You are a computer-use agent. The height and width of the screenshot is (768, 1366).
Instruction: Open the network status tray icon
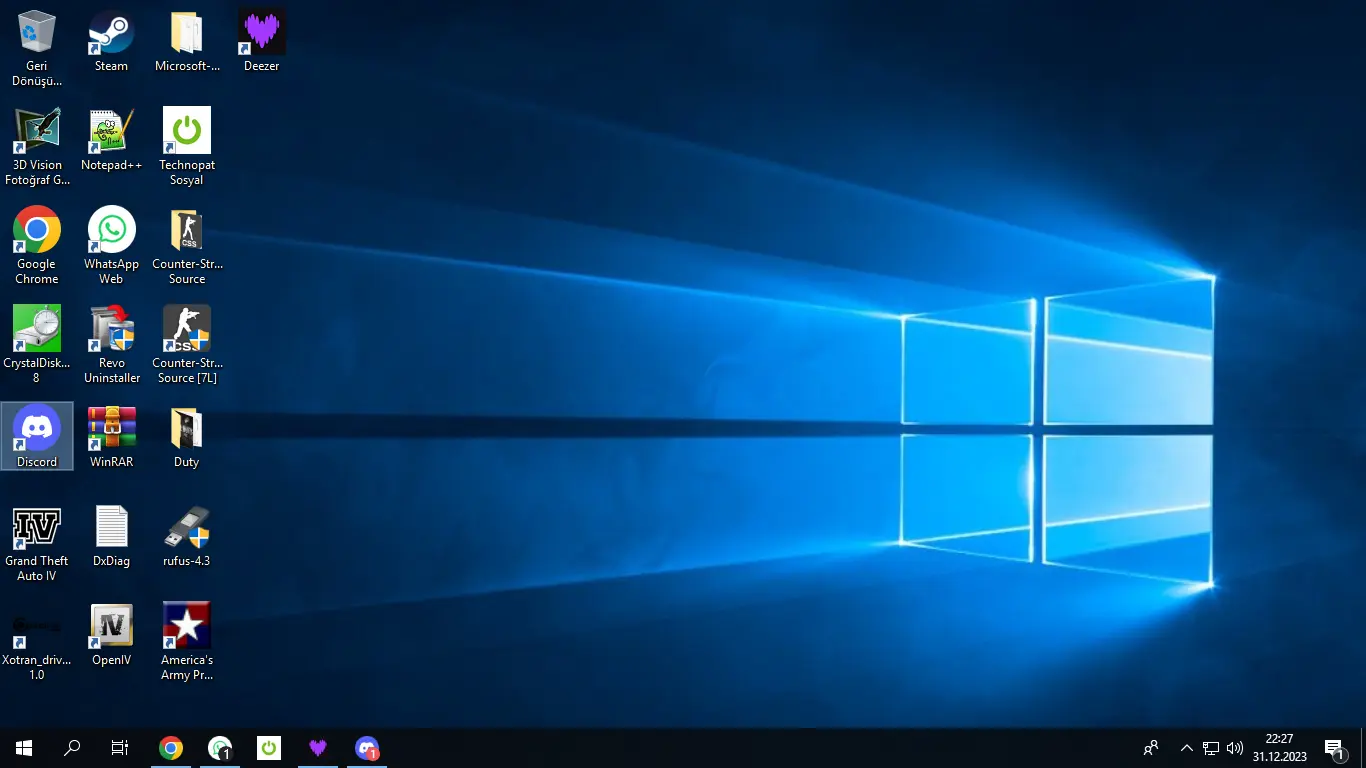point(1210,748)
